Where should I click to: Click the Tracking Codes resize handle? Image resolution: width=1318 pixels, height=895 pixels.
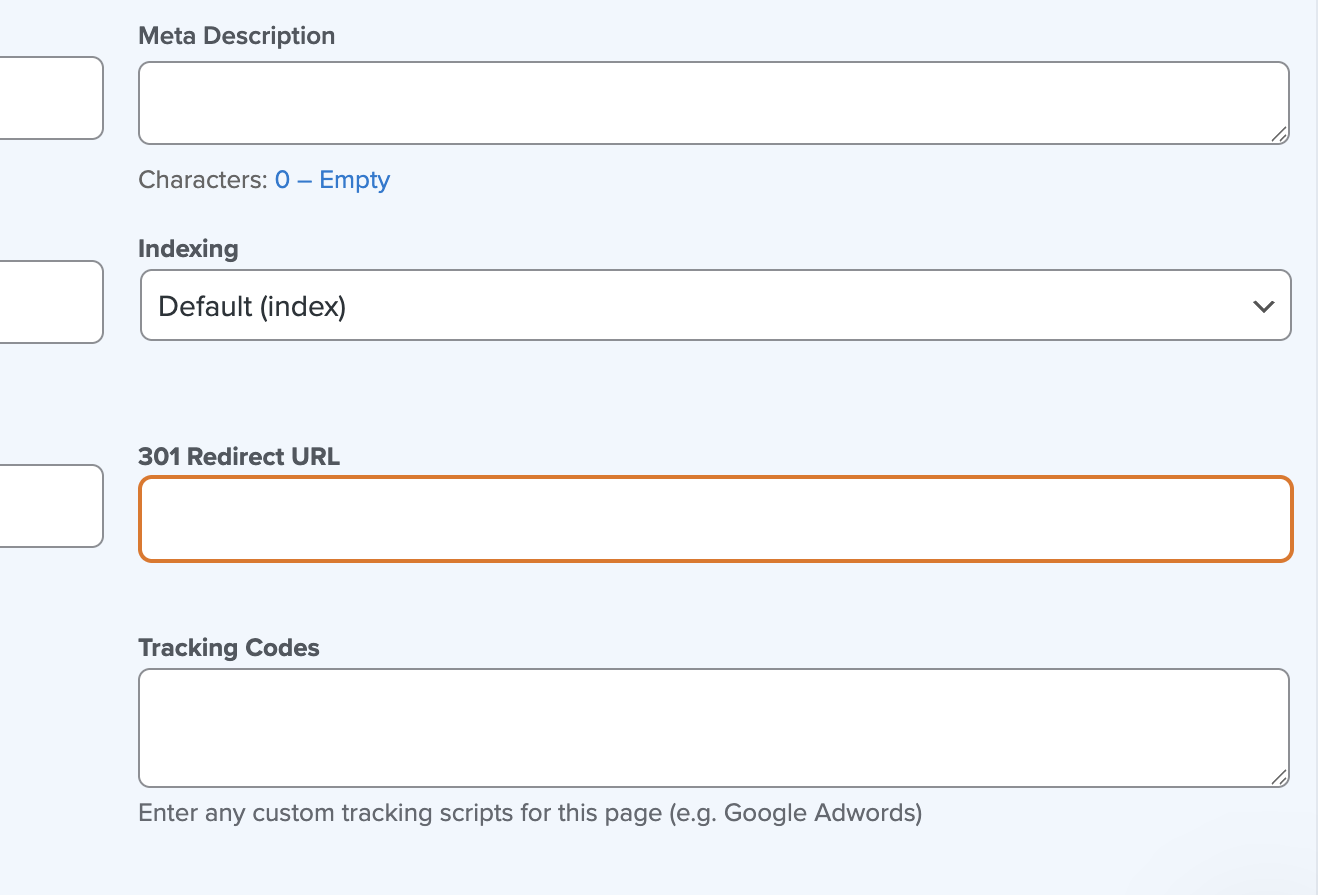pyautogui.click(x=1279, y=777)
